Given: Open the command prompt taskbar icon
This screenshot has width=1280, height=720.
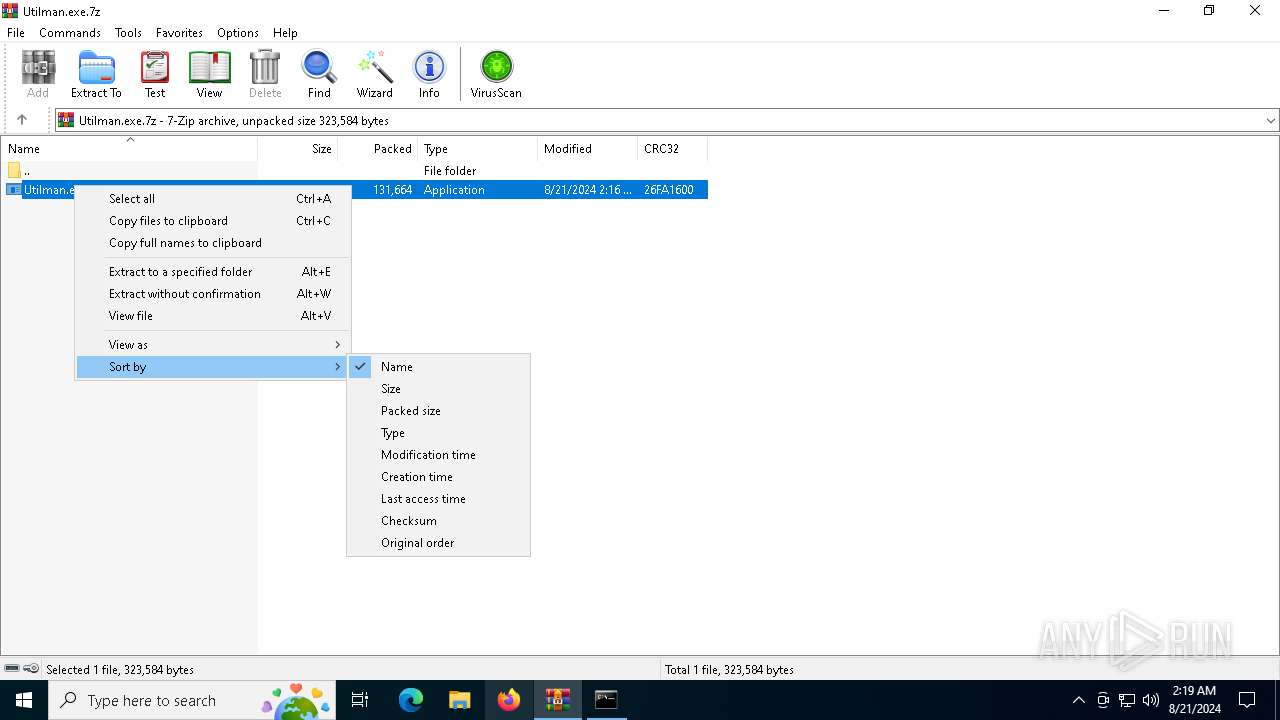Looking at the screenshot, I should pos(606,700).
